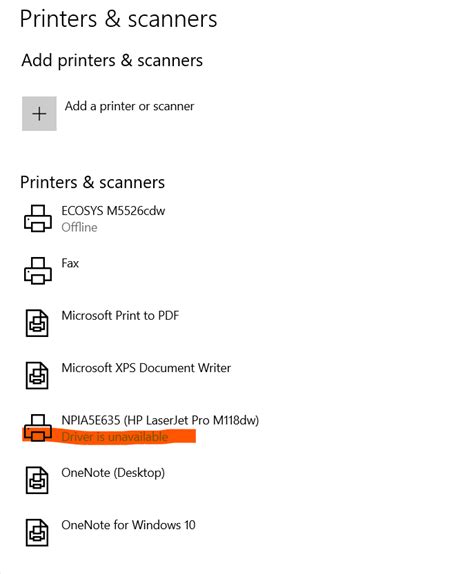Select the Fax device entry
This screenshot has height=574, width=474.
click(x=70, y=263)
